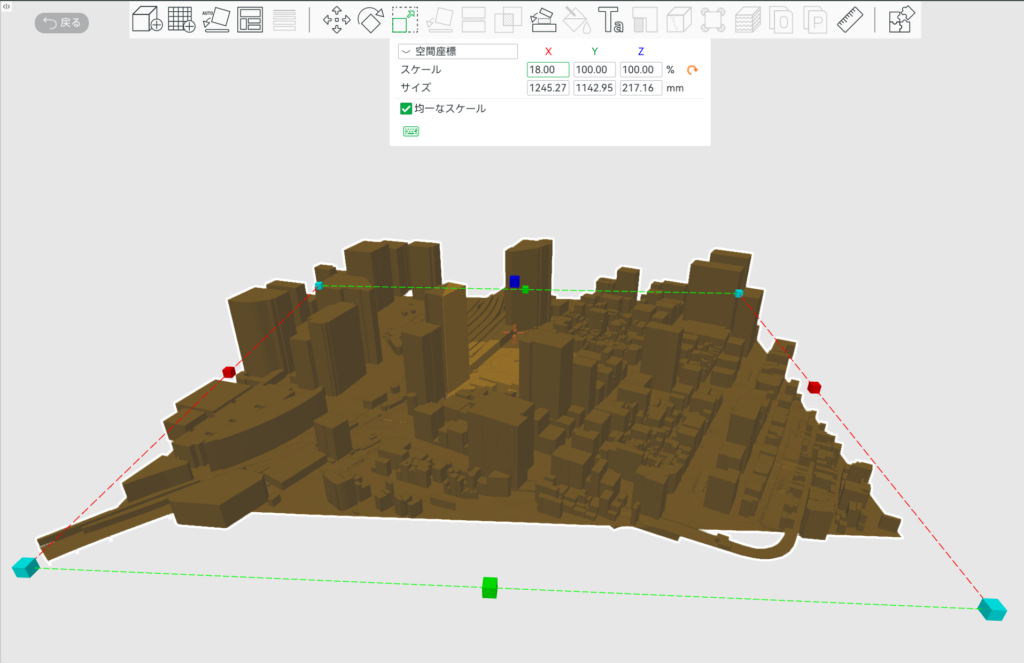Click the 戻る back button

[62, 22]
